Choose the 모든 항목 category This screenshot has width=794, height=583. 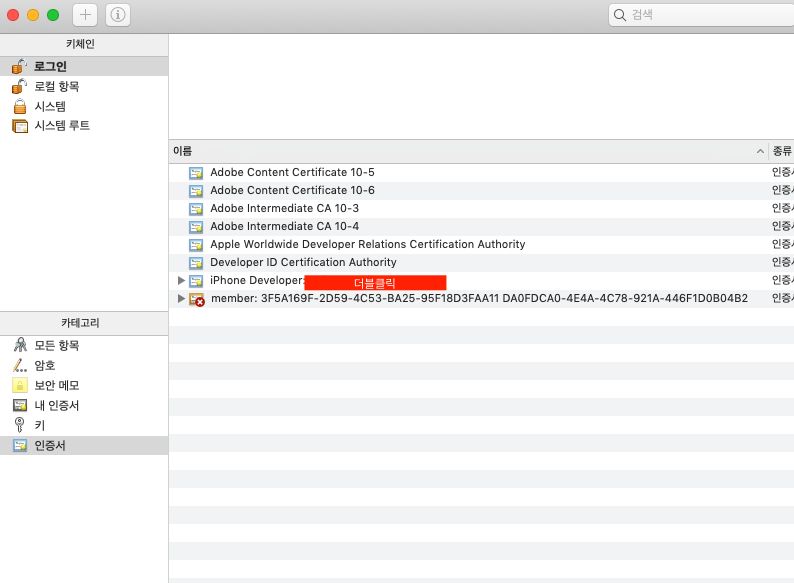(84, 345)
